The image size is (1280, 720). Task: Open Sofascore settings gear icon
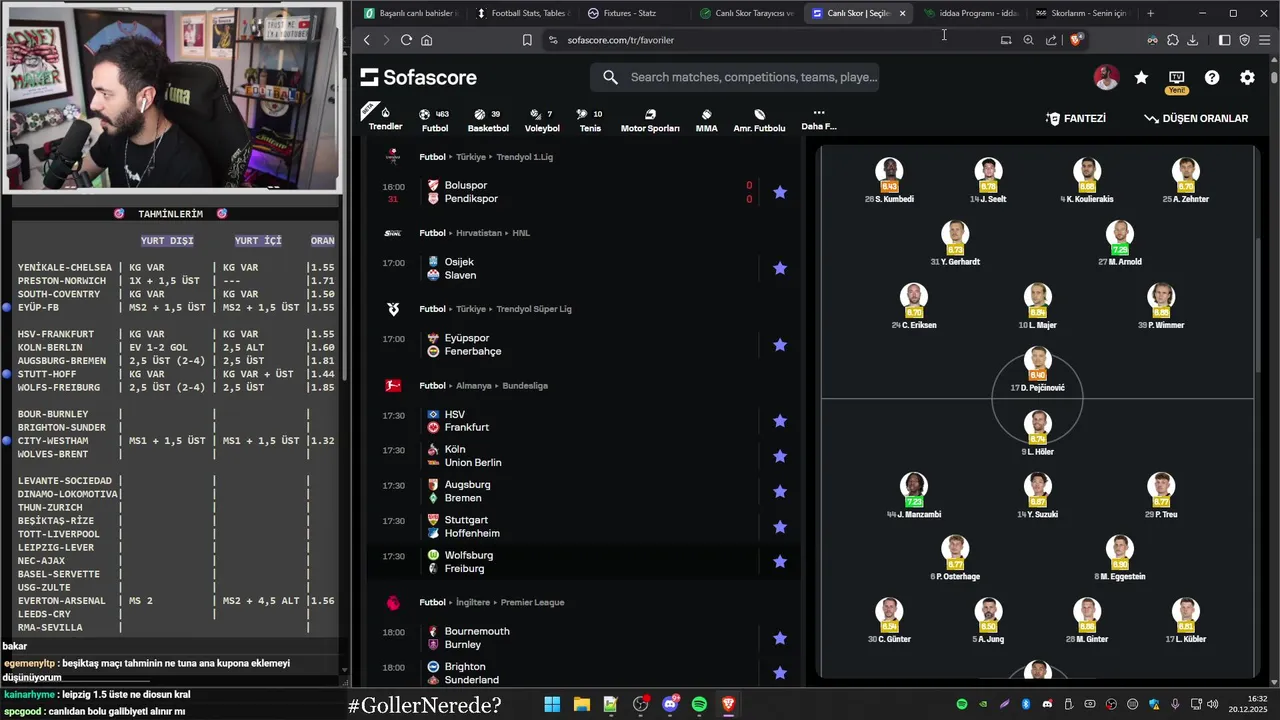point(1247,77)
